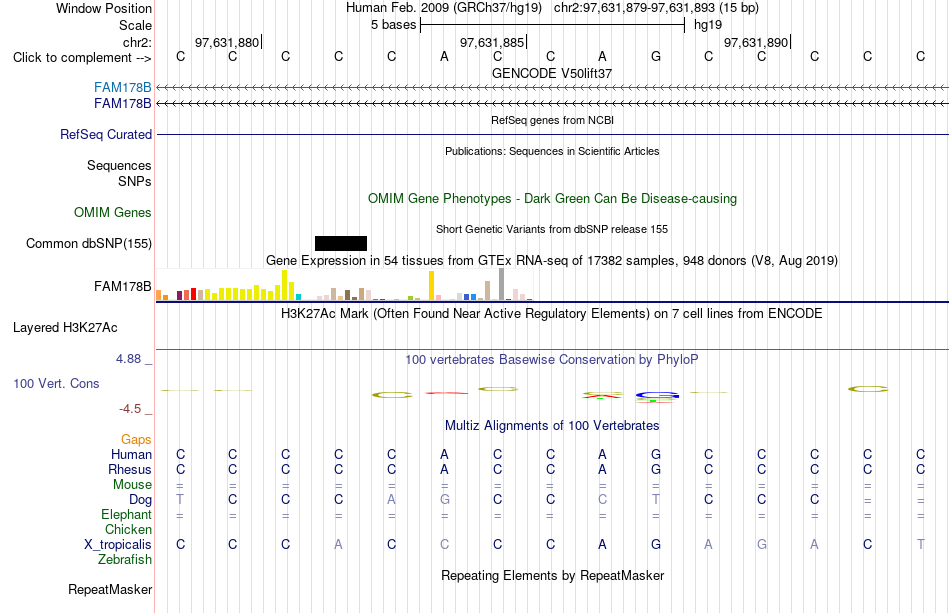Click the PhyloP upper value 4.88
The width and height of the screenshot is (950, 613).
click(x=128, y=359)
